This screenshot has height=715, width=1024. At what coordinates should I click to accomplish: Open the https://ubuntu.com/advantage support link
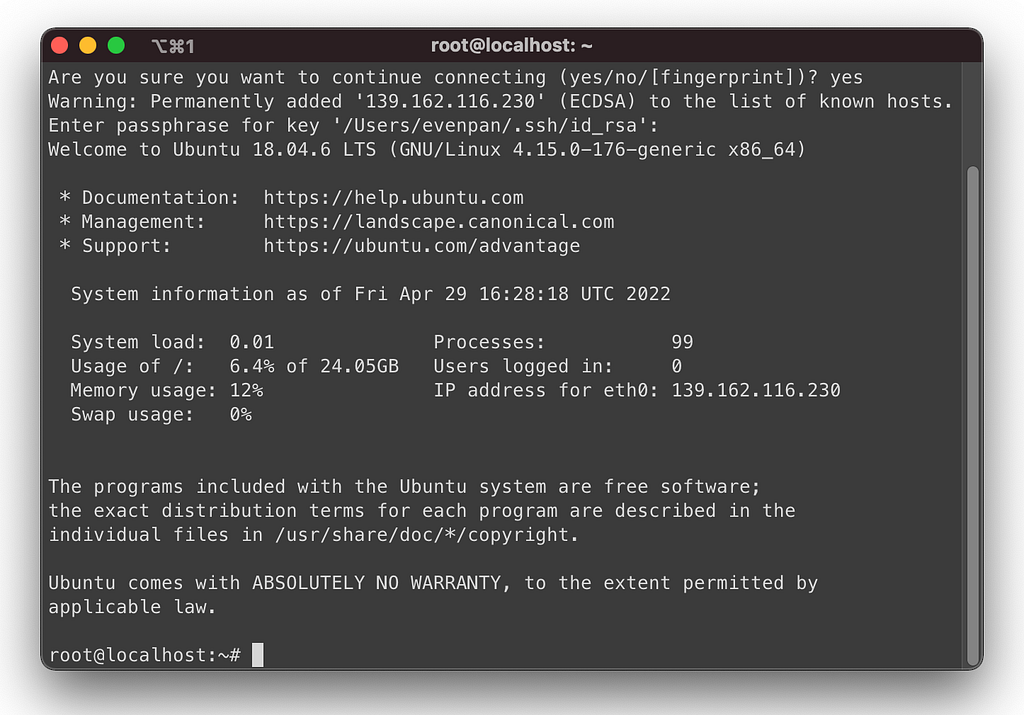pos(421,246)
